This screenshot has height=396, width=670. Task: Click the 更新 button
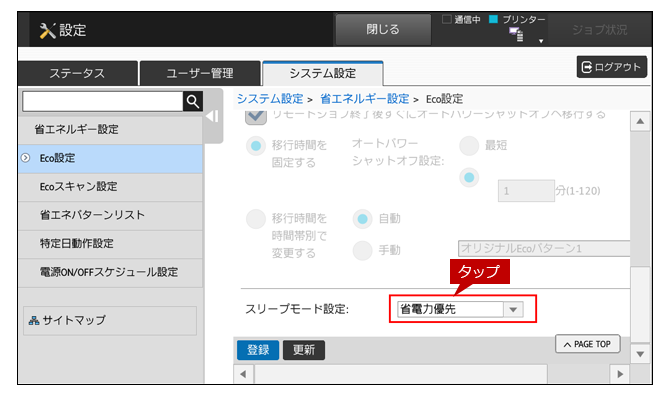(x=304, y=350)
